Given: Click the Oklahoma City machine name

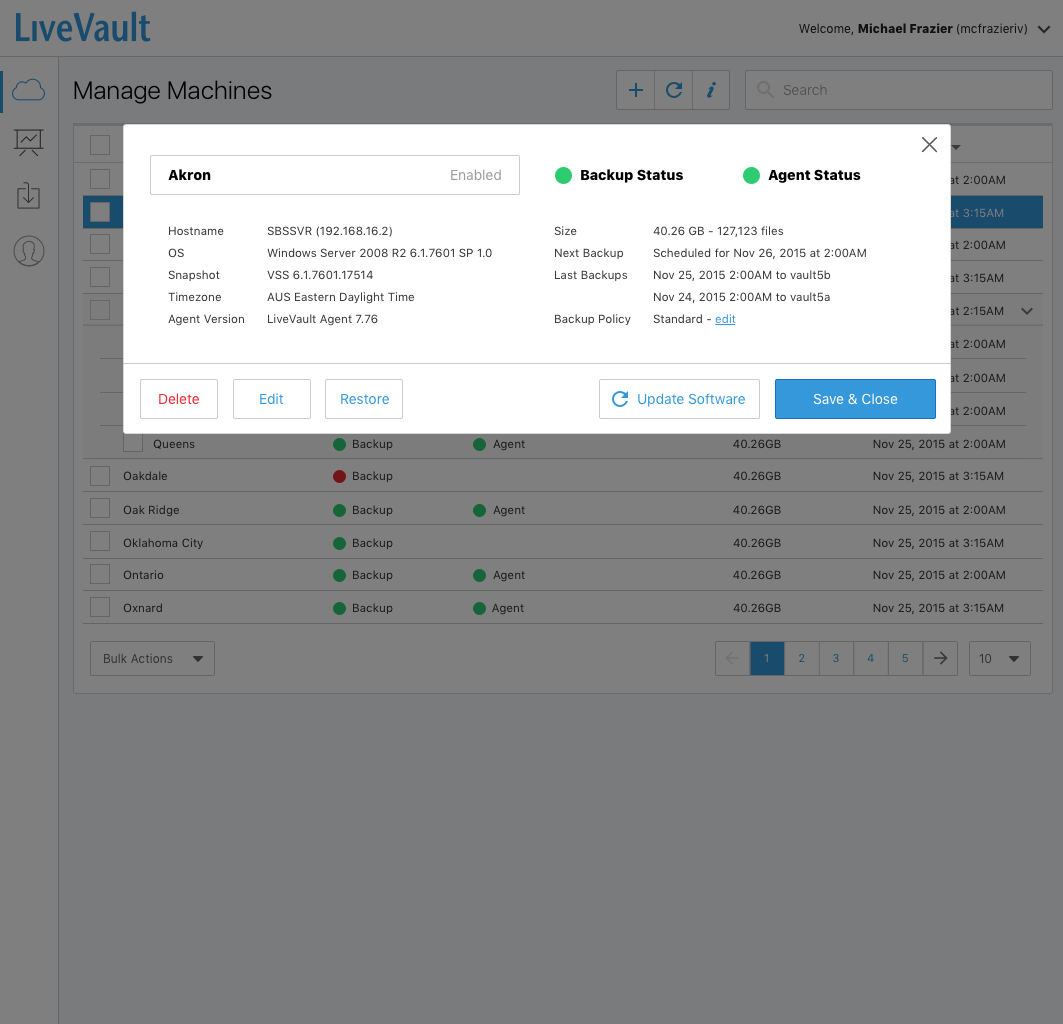Looking at the screenshot, I should point(163,543).
